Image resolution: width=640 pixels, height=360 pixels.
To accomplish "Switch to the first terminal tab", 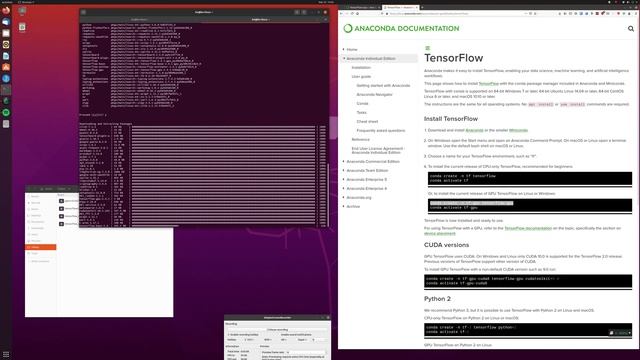I will tap(139, 19).
